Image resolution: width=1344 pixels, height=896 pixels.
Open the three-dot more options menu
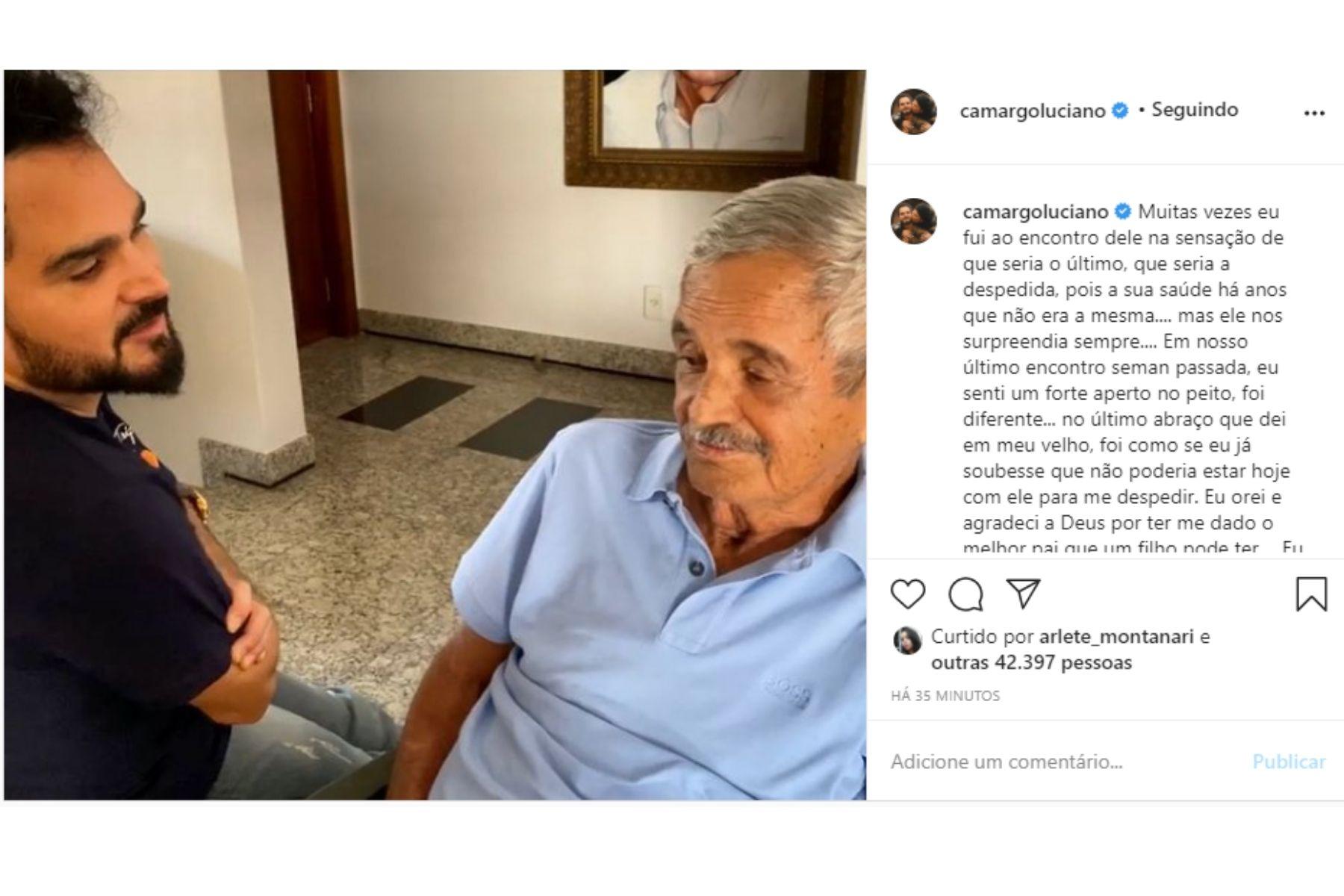click(1314, 113)
